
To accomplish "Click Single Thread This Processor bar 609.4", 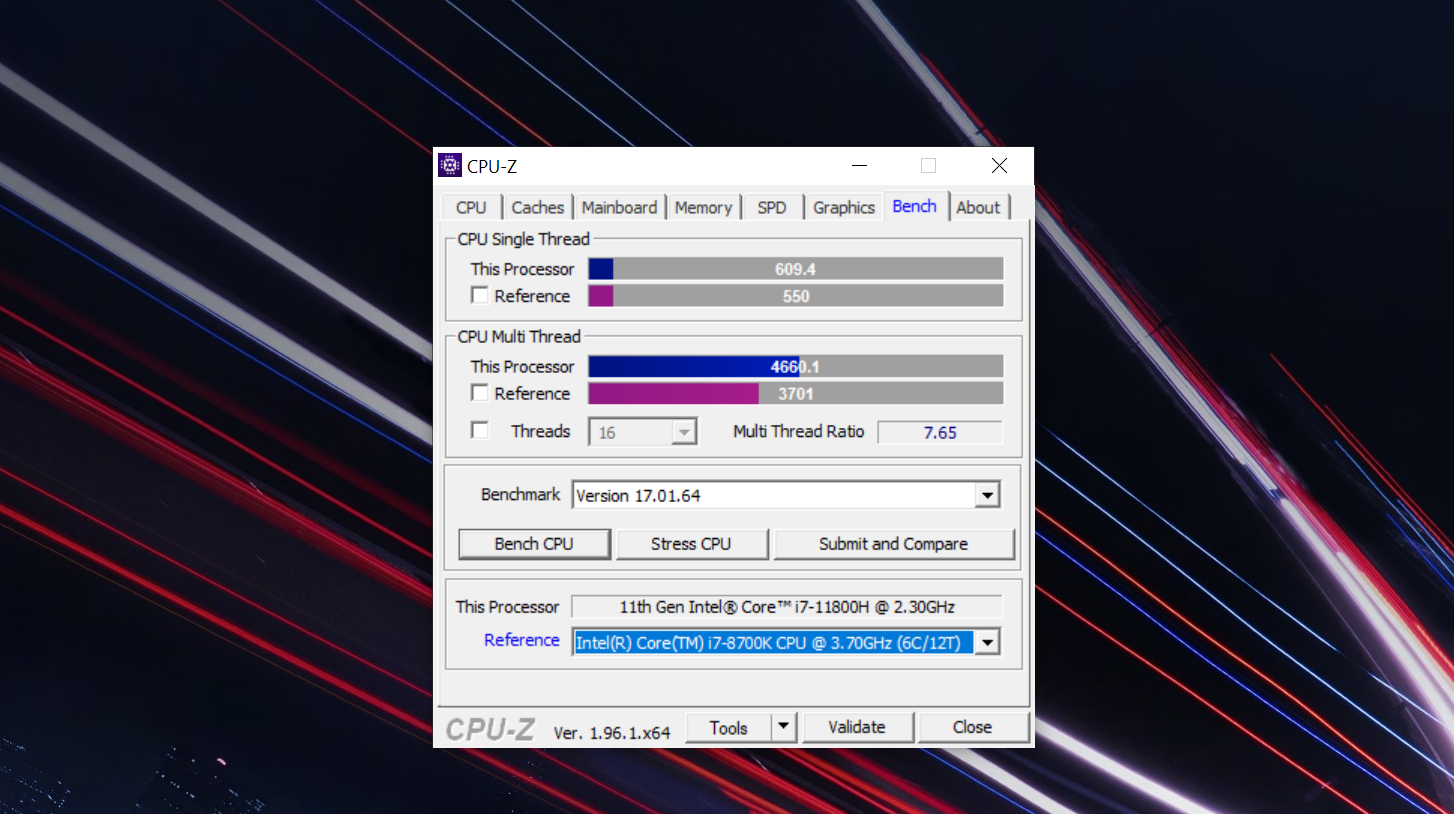I will coord(795,269).
